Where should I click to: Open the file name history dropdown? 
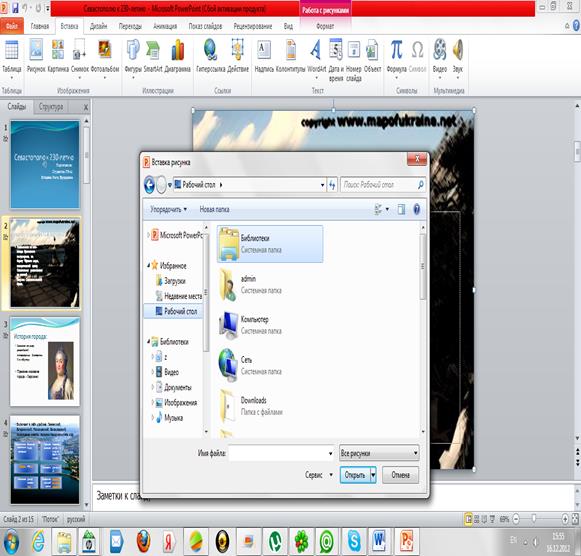(330, 453)
